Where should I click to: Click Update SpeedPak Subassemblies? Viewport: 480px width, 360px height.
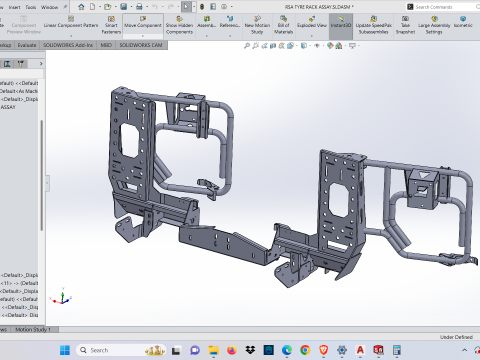pos(374,25)
